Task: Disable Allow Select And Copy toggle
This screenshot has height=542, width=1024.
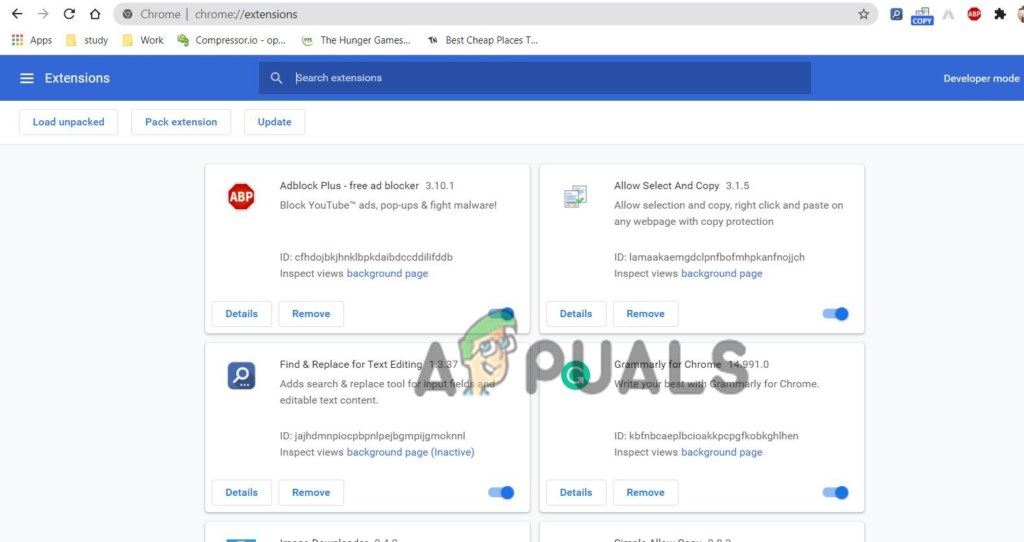Action: pyautogui.click(x=835, y=313)
